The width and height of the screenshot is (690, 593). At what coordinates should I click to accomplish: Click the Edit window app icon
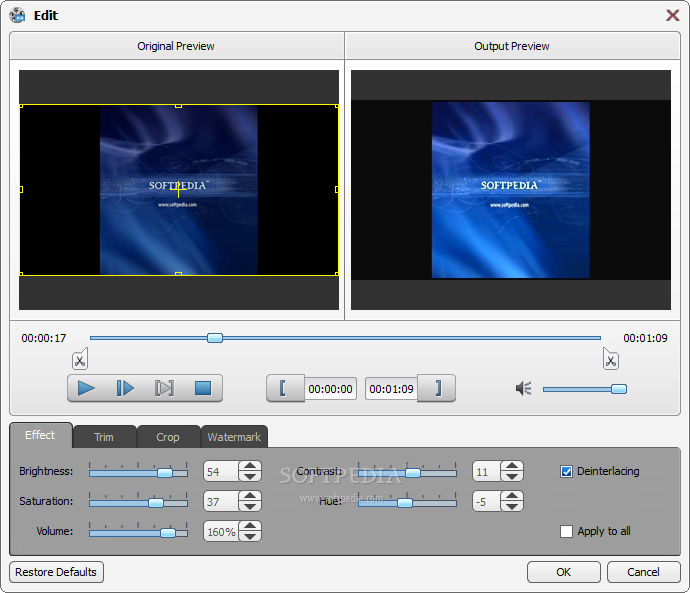(x=18, y=15)
